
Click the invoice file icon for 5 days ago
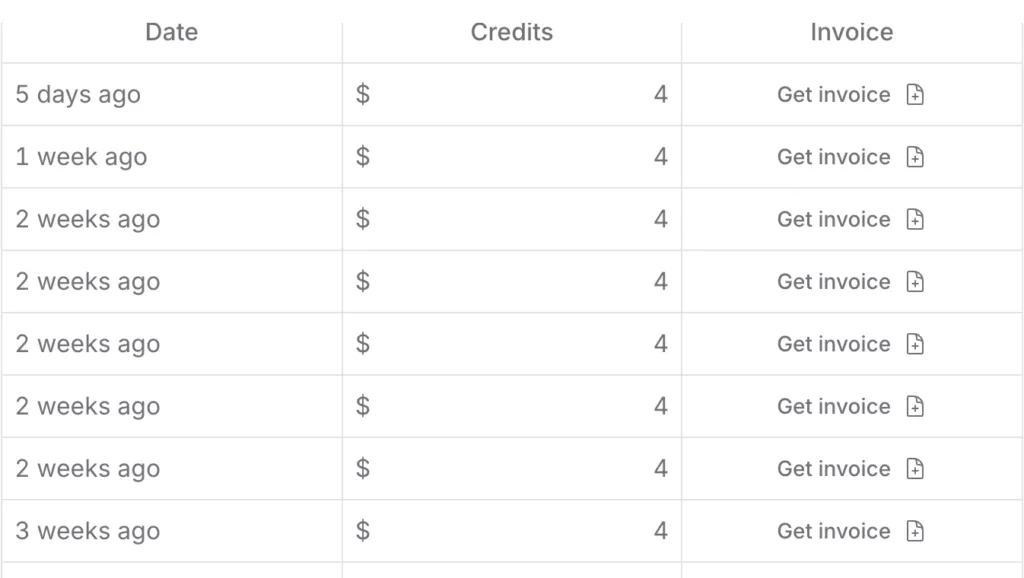[915, 95]
